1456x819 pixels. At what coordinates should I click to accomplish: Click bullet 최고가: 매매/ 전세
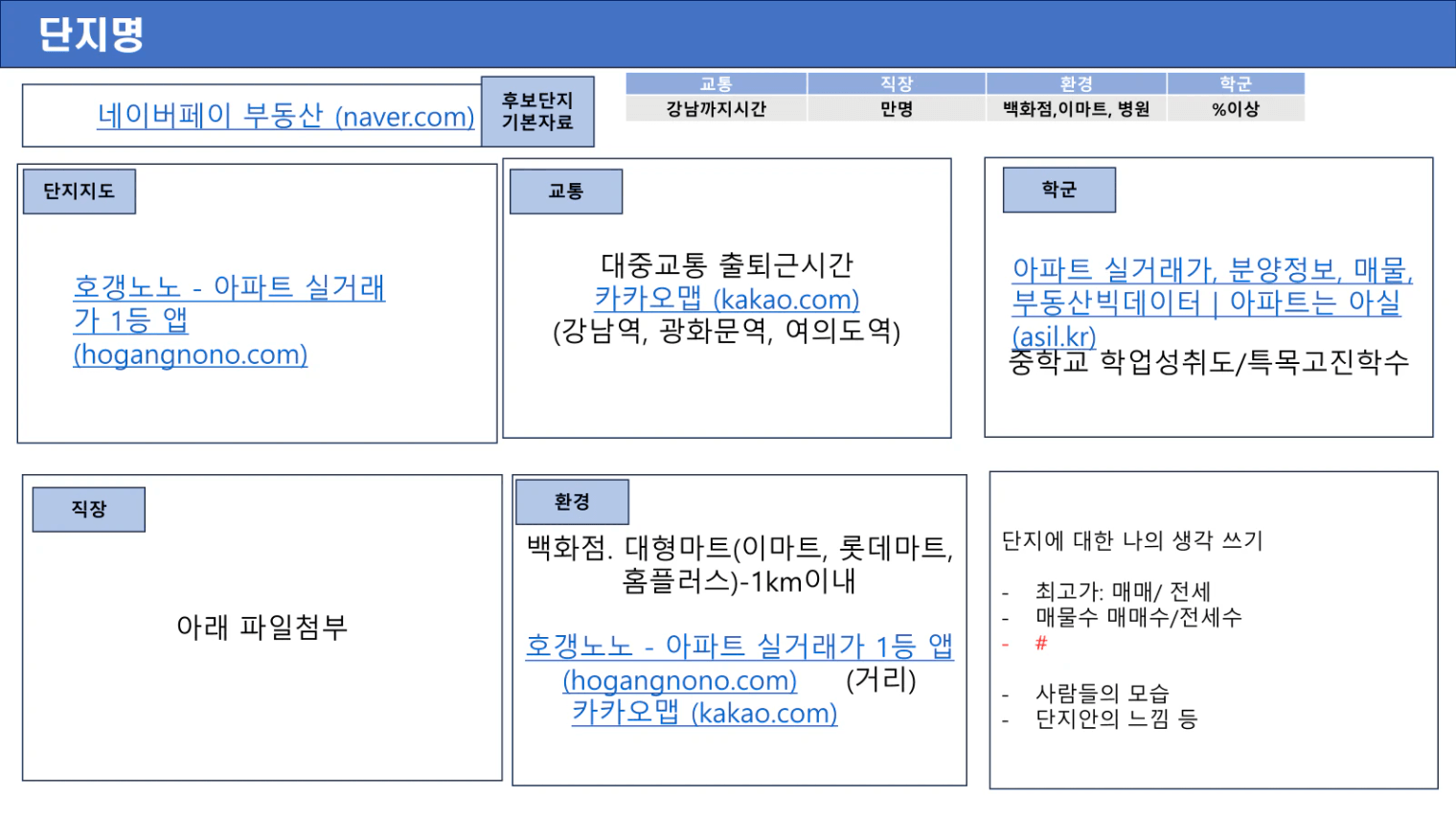pos(1123,592)
